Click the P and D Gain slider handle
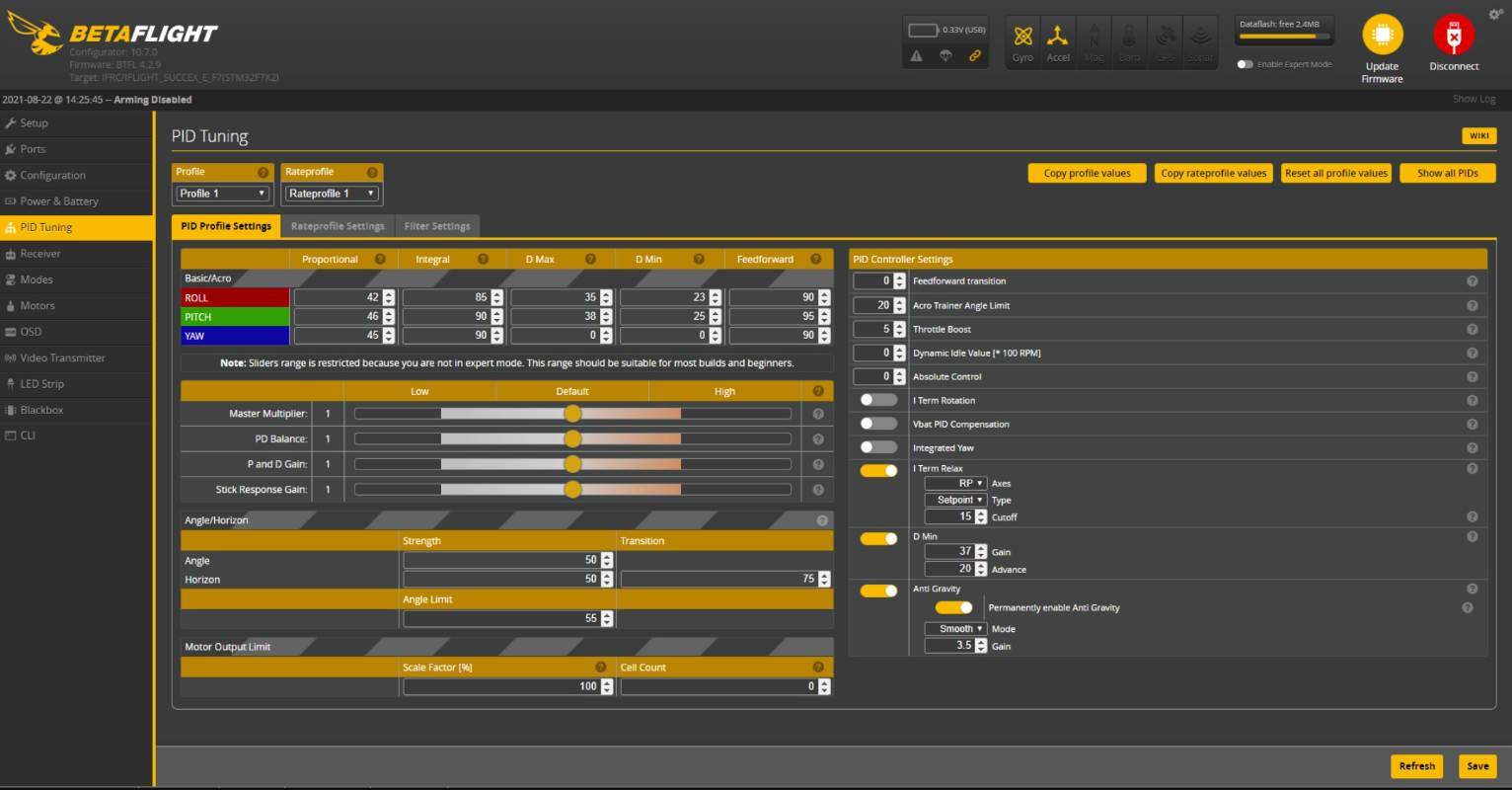 572,464
